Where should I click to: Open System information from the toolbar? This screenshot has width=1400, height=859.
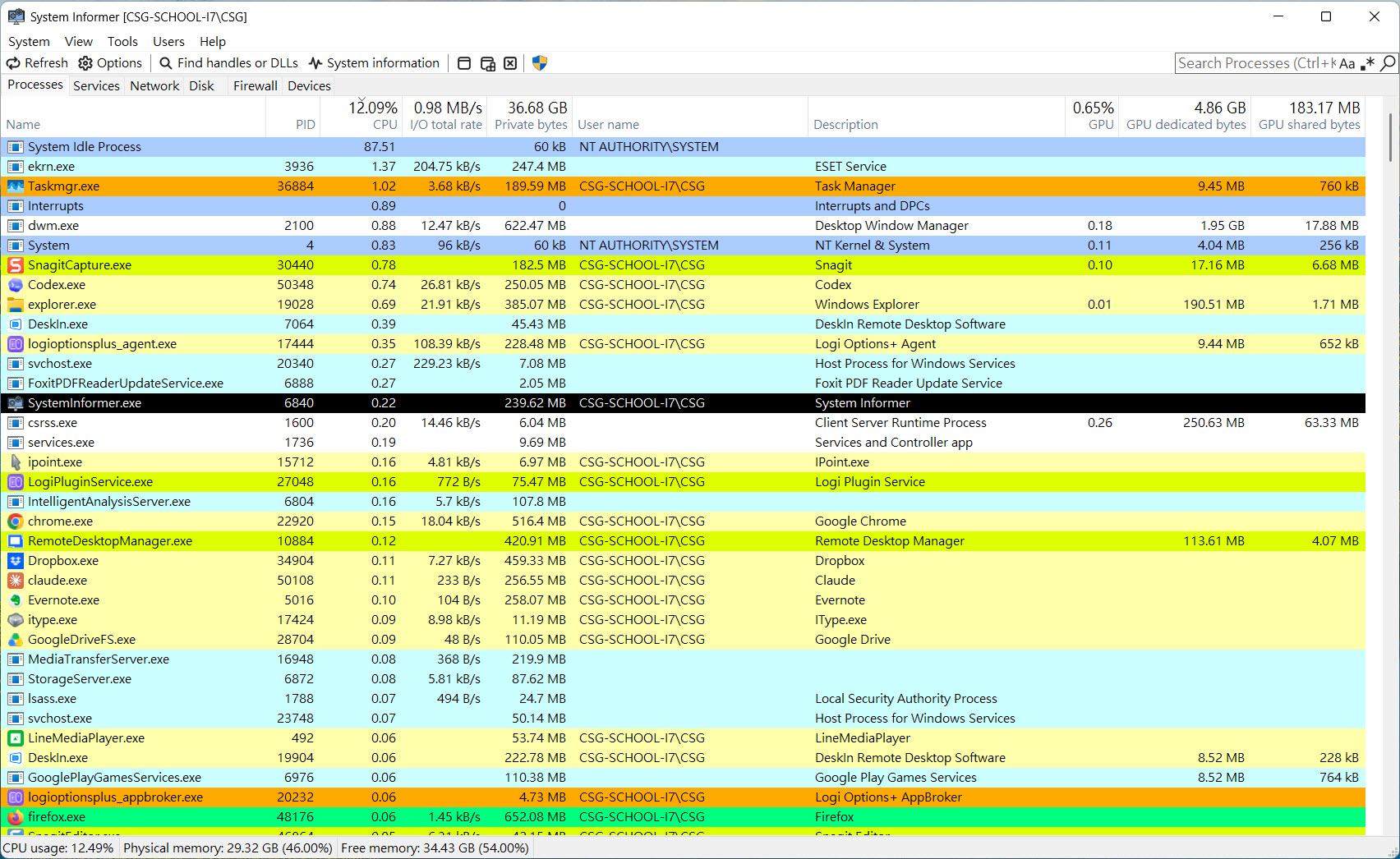(374, 63)
